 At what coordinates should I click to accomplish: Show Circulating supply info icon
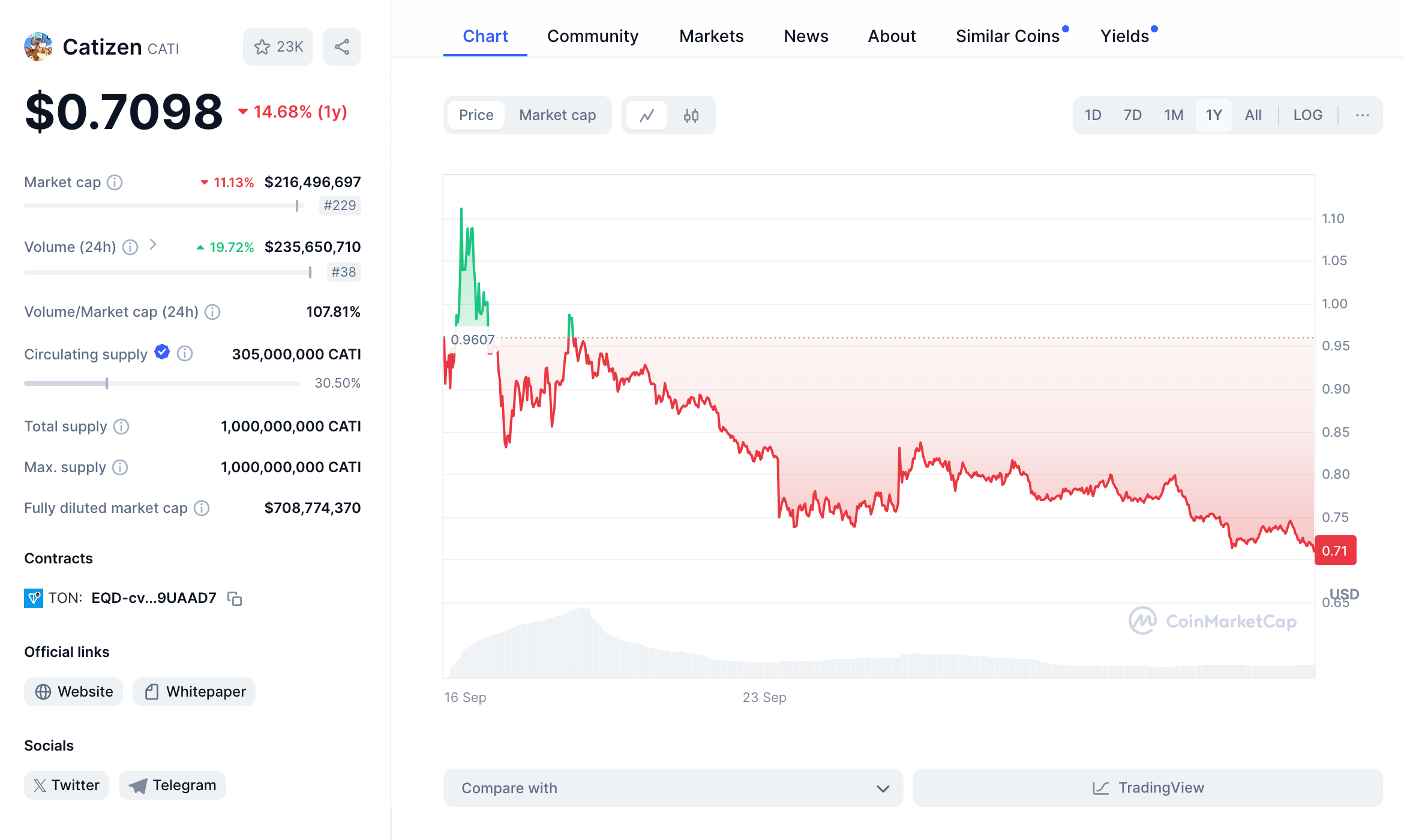point(185,354)
